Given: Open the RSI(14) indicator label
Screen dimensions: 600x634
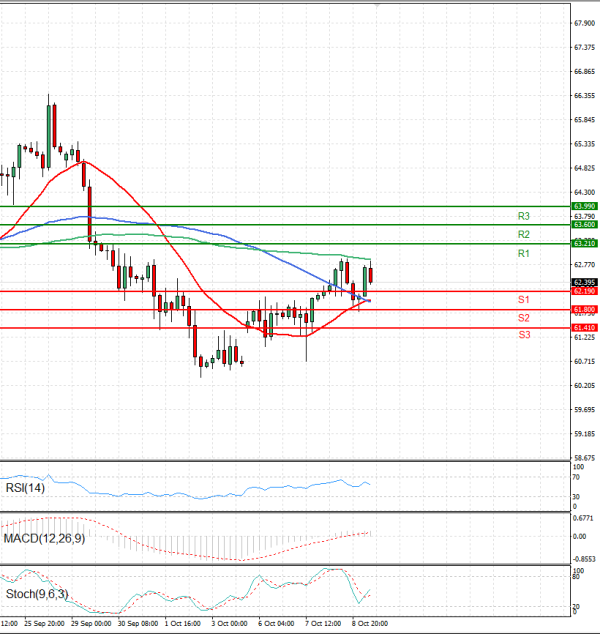Looking at the screenshot, I should pos(25,486).
